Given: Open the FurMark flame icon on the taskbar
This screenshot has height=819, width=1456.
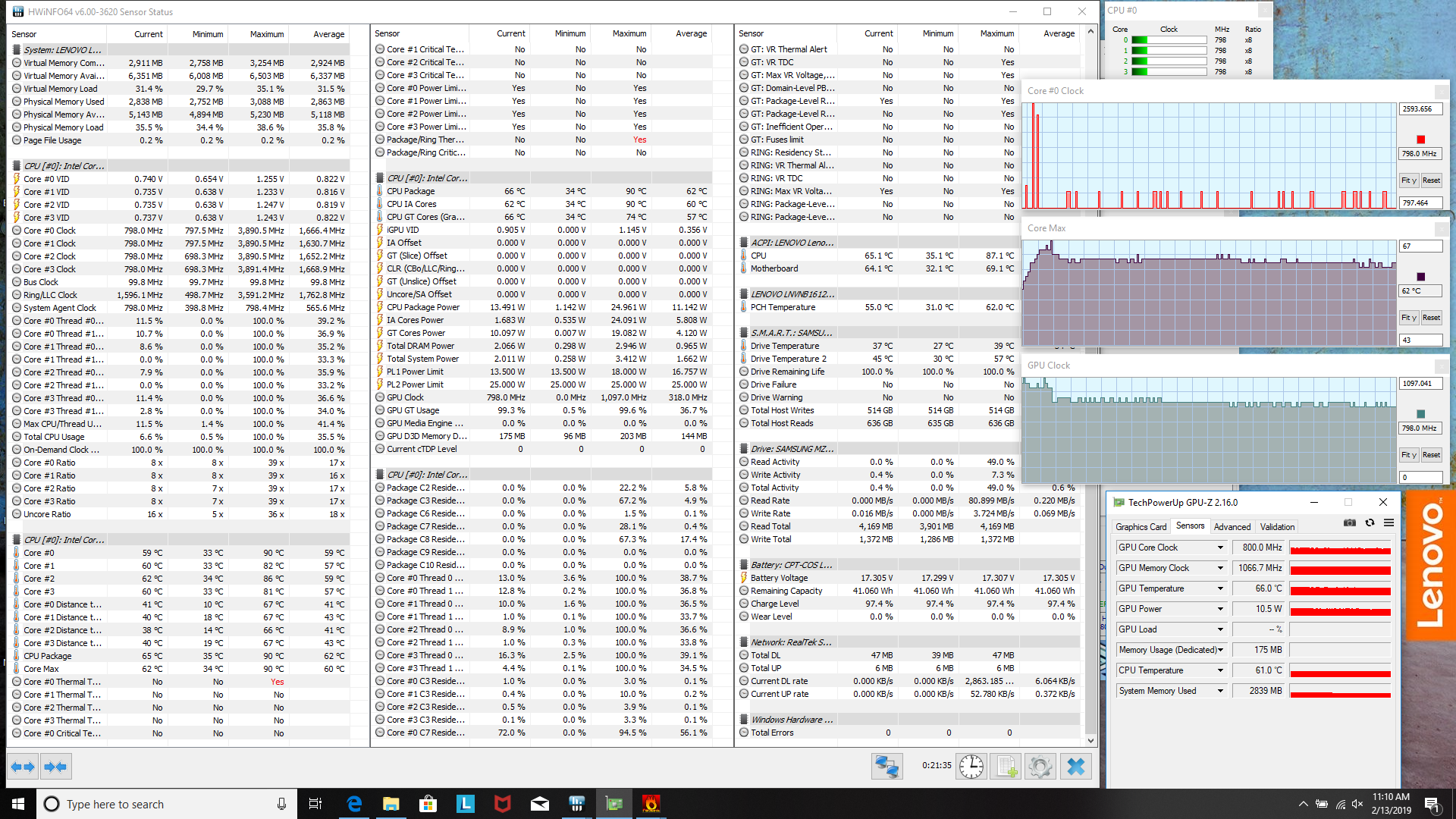Looking at the screenshot, I should [x=651, y=804].
